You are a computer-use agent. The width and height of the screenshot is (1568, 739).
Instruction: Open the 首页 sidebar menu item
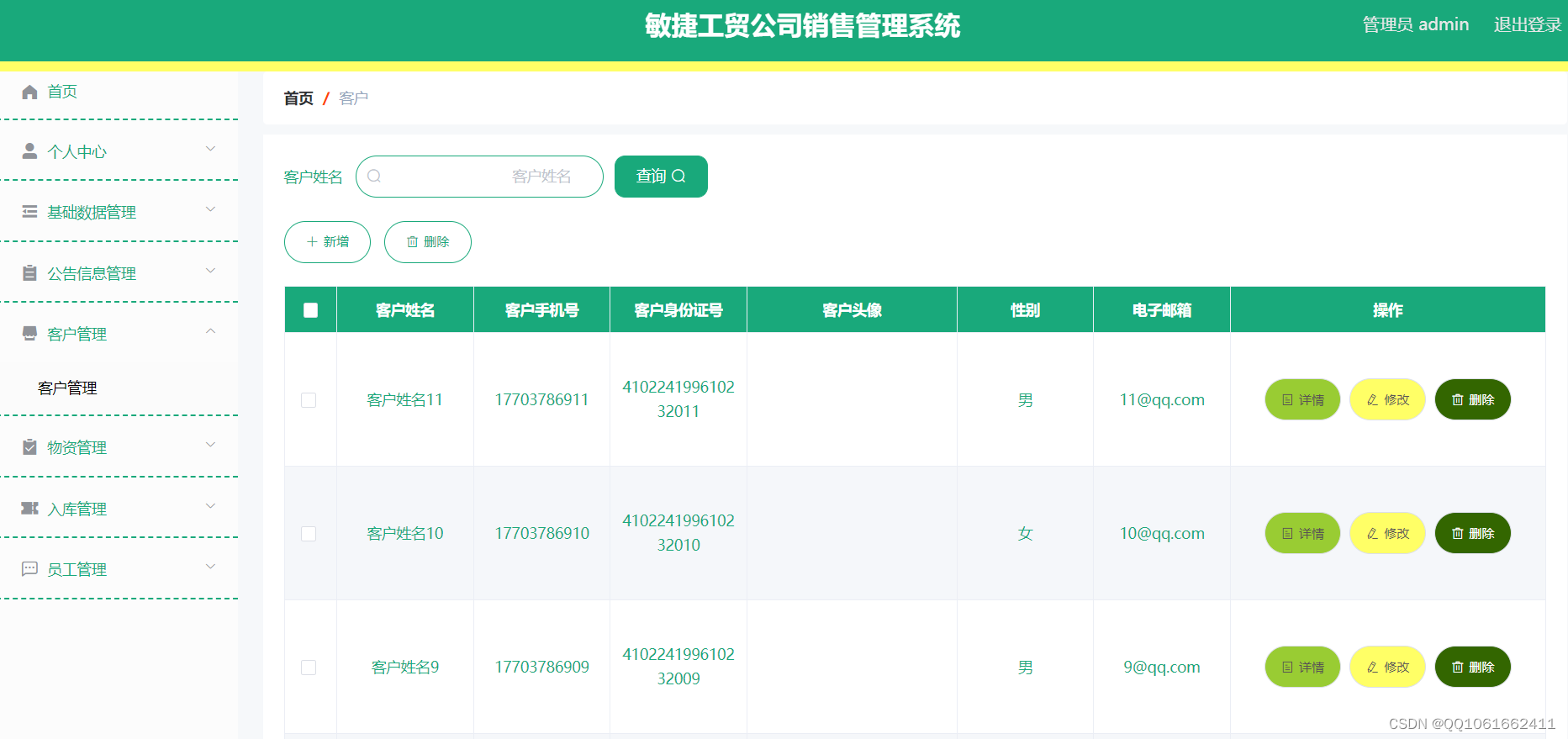coord(119,92)
